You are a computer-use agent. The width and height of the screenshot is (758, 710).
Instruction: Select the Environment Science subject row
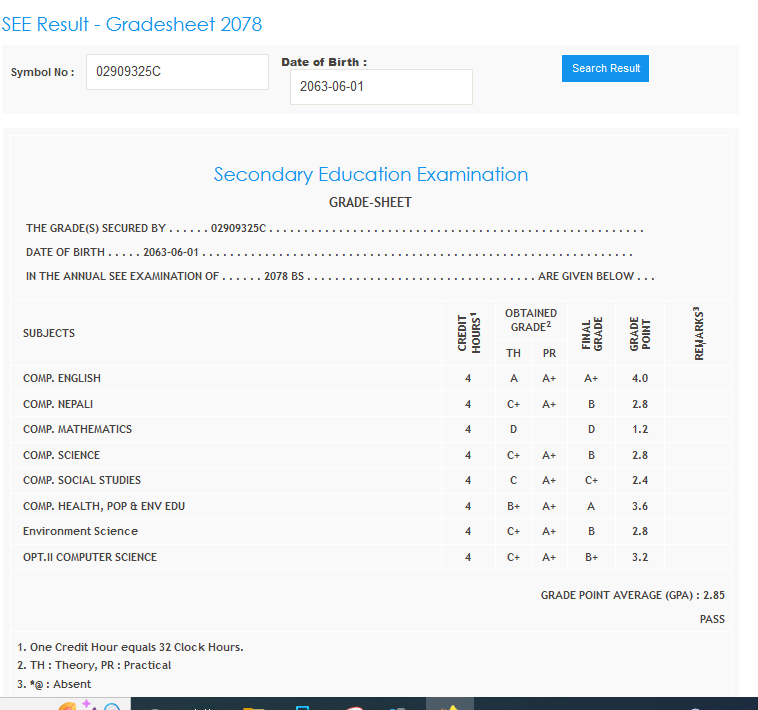pyautogui.click(x=80, y=531)
